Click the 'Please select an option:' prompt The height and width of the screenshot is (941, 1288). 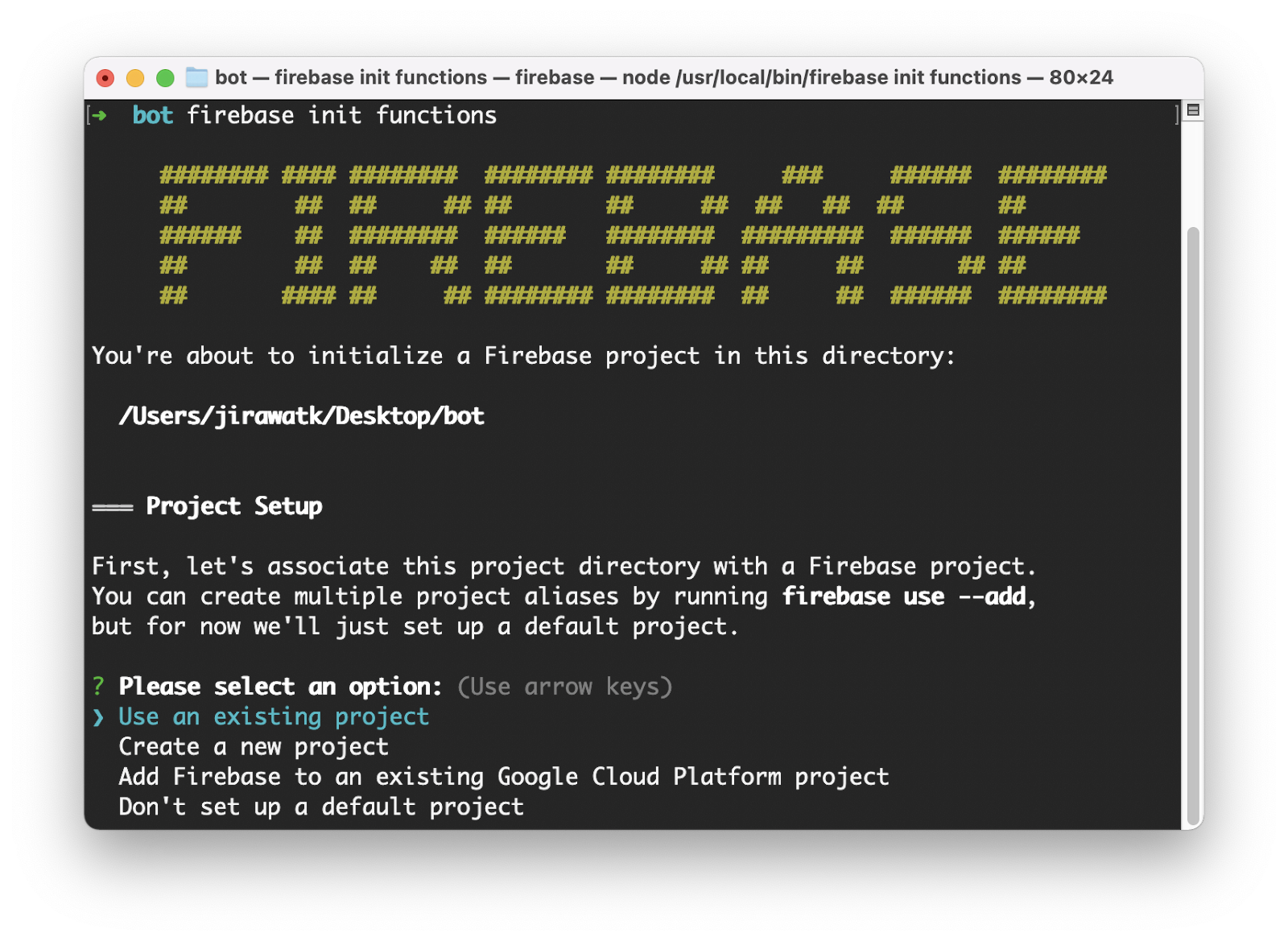pos(280,687)
